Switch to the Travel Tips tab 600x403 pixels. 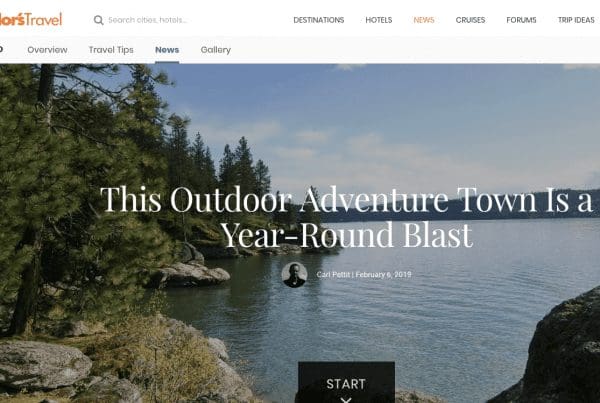point(111,50)
